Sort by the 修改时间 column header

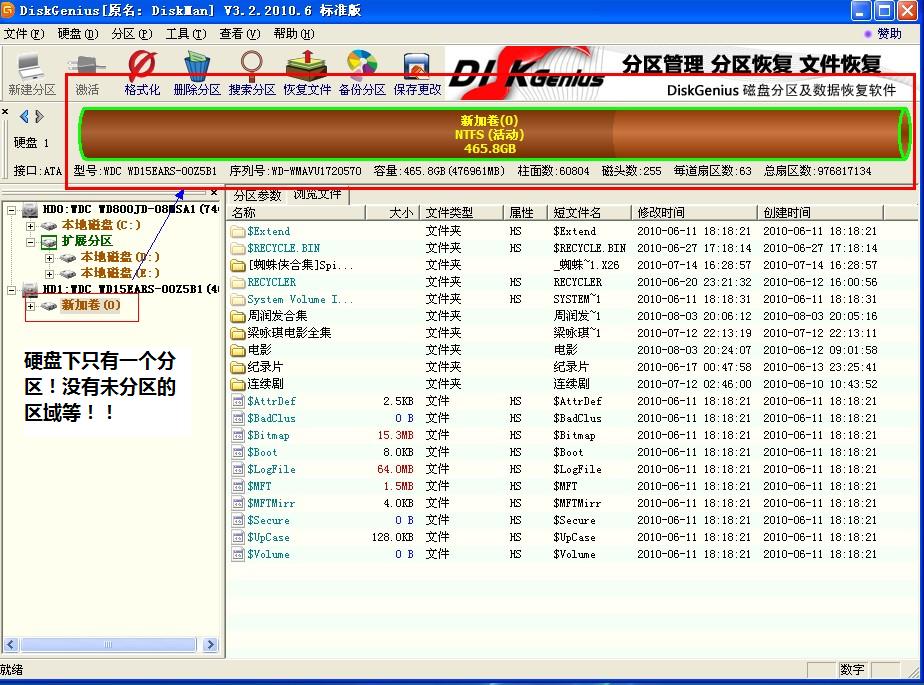694,212
